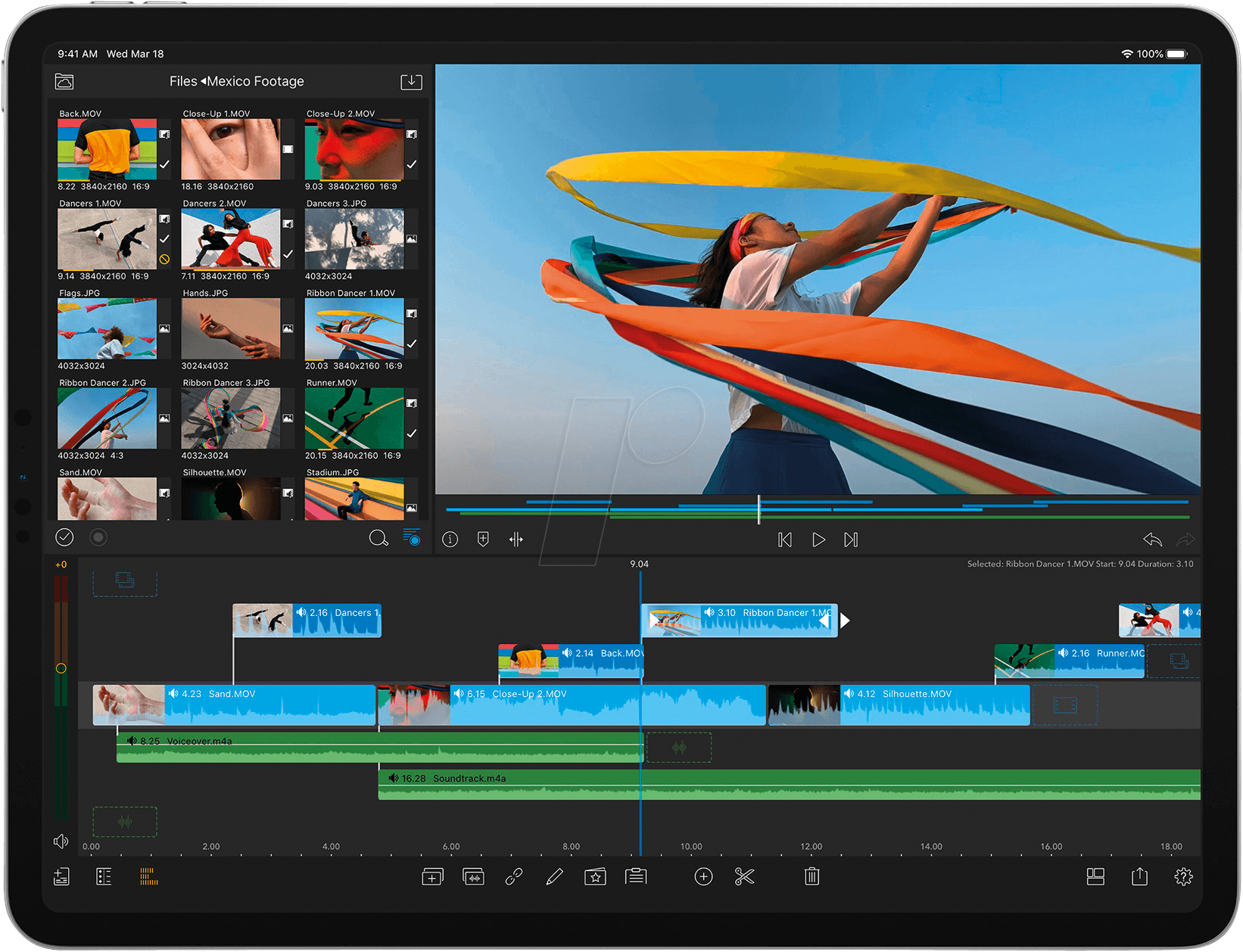Tap the Wi-Fi status icon

coord(1127,54)
